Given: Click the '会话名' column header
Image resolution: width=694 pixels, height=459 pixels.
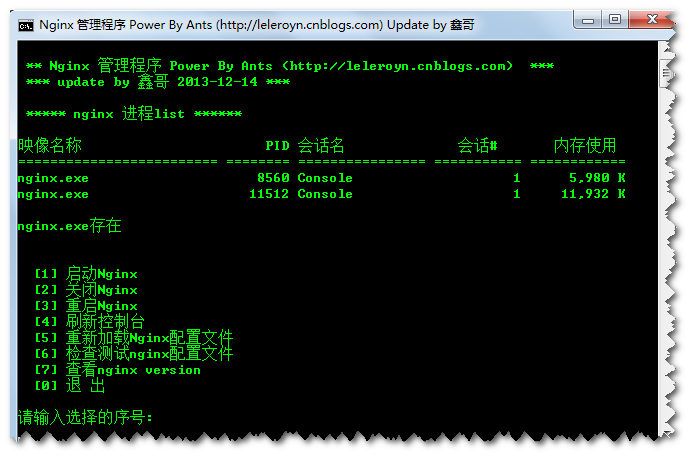Looking at the screenshot, I should [x=320, y=146].
